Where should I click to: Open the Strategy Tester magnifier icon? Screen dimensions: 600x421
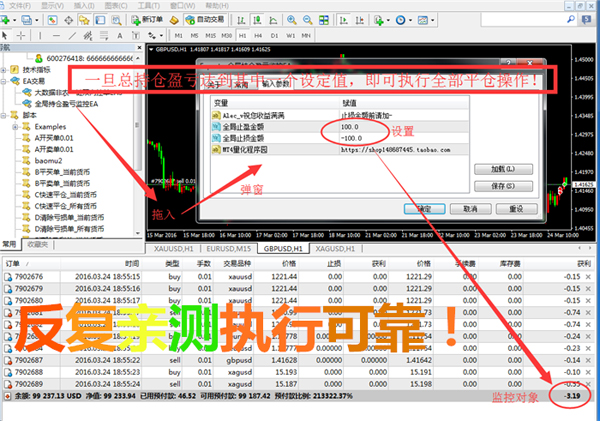pos(116,20)
